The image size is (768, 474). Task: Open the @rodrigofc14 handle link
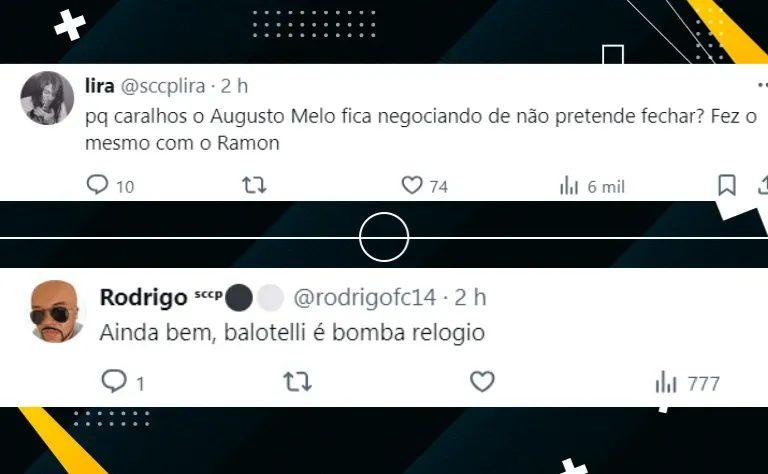pyautogui.click(x=364, y=297)
